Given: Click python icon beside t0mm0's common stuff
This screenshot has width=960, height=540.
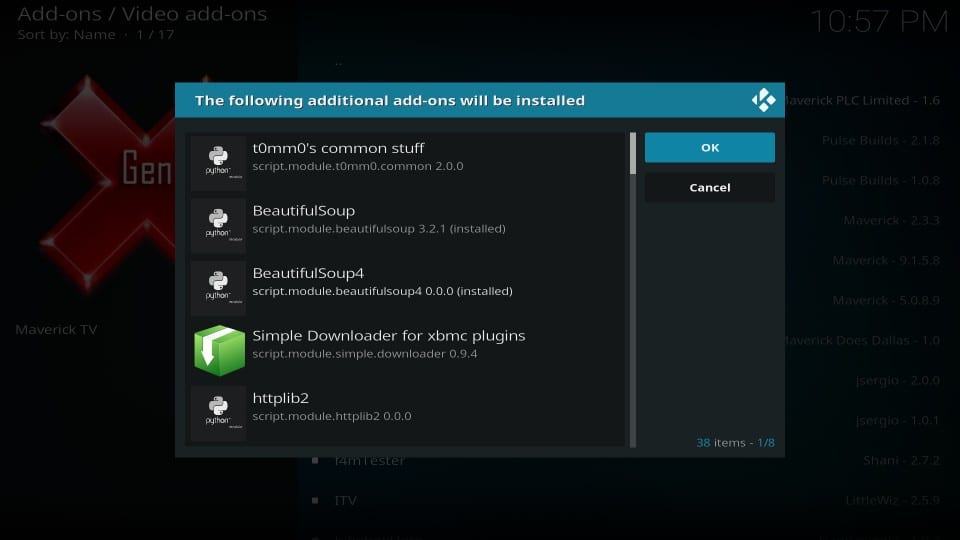Looking at the screenshot, I should point(219,163).
